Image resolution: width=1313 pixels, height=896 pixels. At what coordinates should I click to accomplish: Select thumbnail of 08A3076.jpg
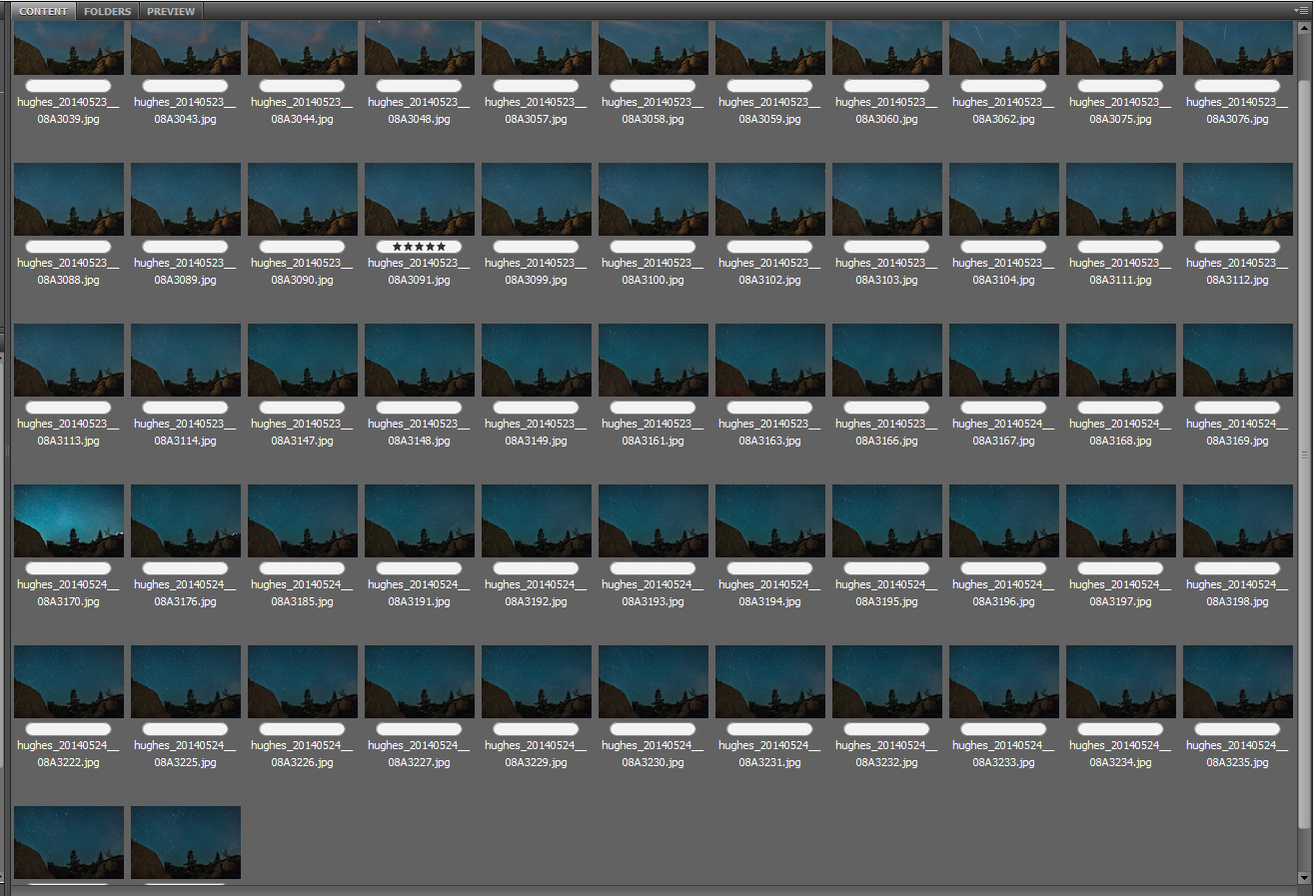[x=1238, y=48]
